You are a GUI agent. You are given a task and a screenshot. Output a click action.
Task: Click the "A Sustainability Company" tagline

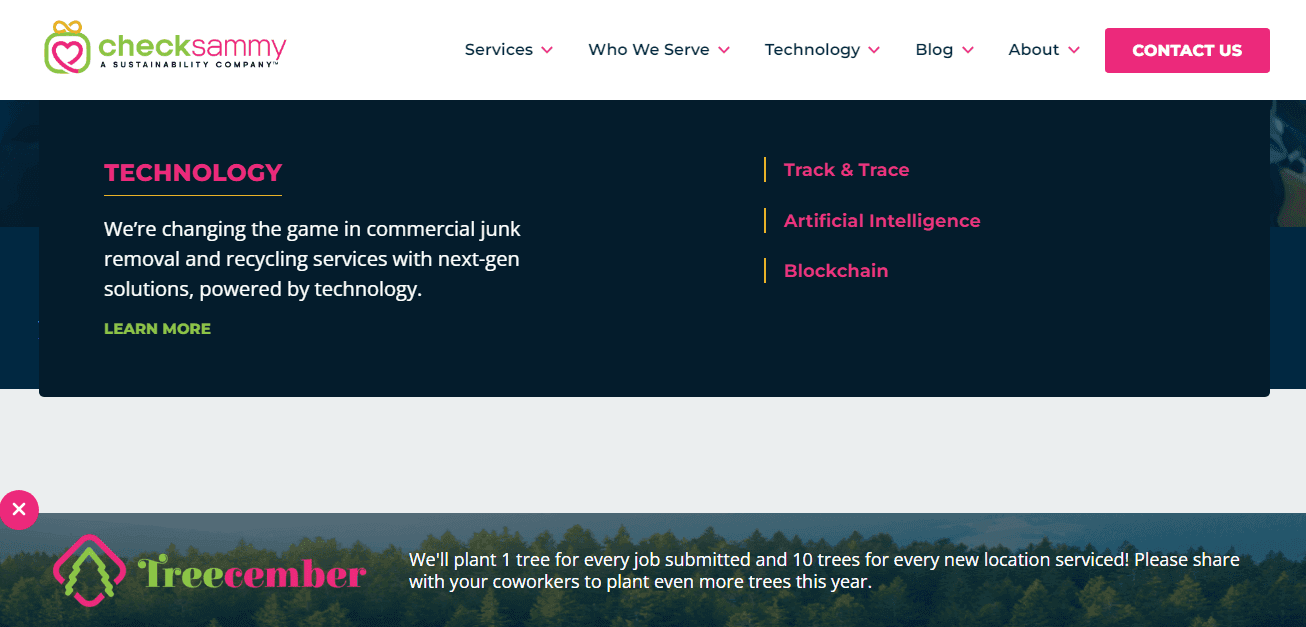[188, 64]
